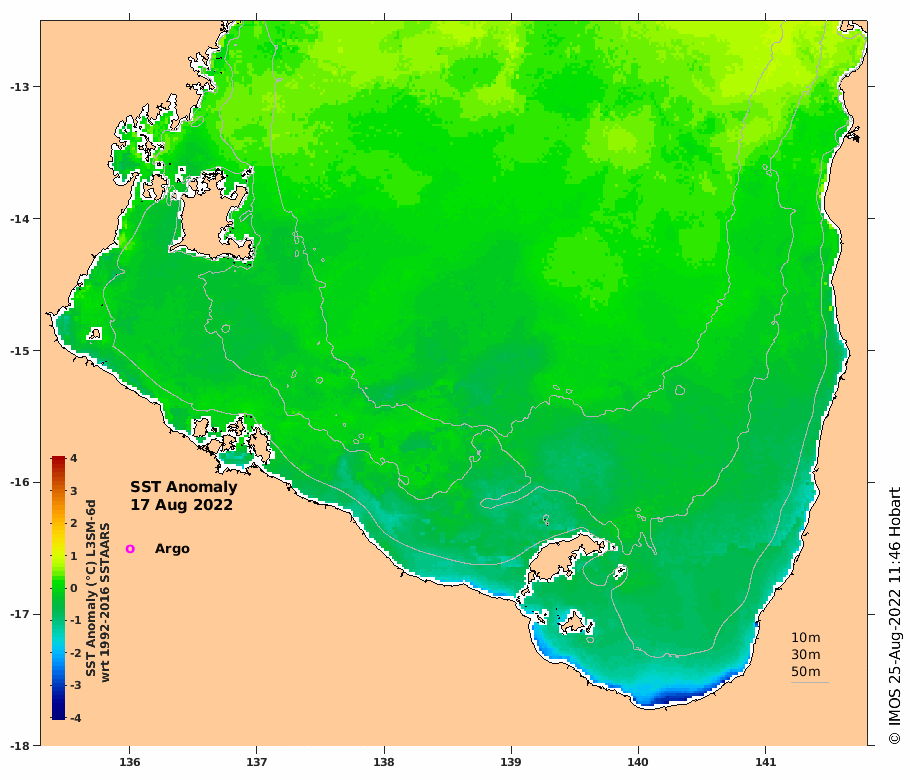Click the 'Argo' legend label
Image resolution: width=910 pixels, height=780 pixels.
point(172,549)
